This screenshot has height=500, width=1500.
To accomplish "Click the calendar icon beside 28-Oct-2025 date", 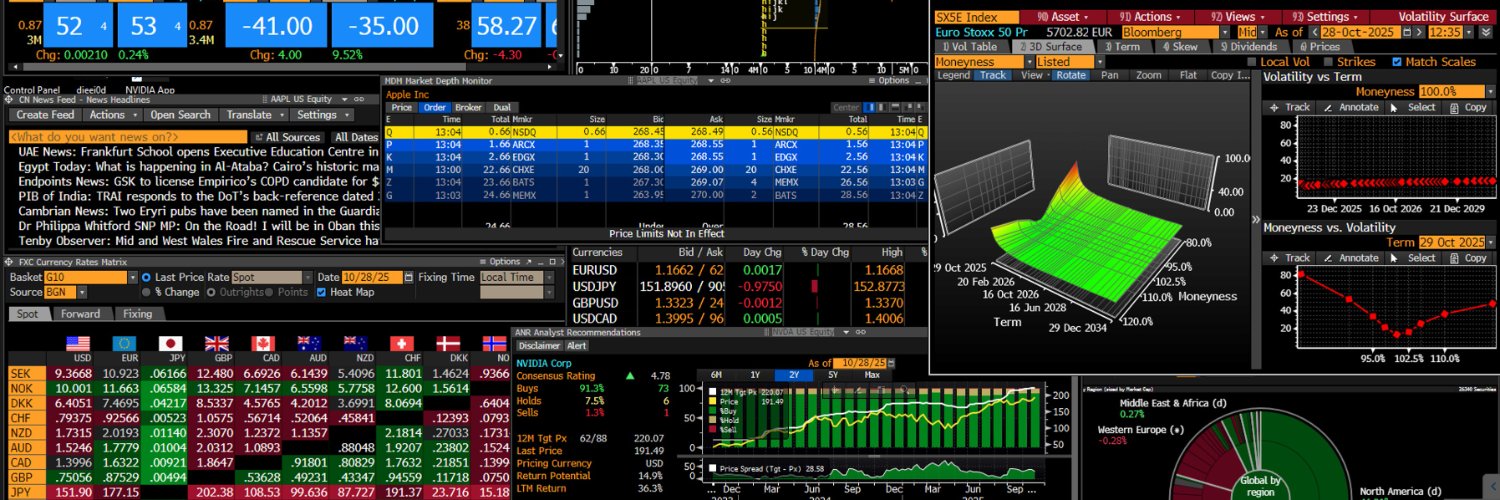I will [1409, 32].
